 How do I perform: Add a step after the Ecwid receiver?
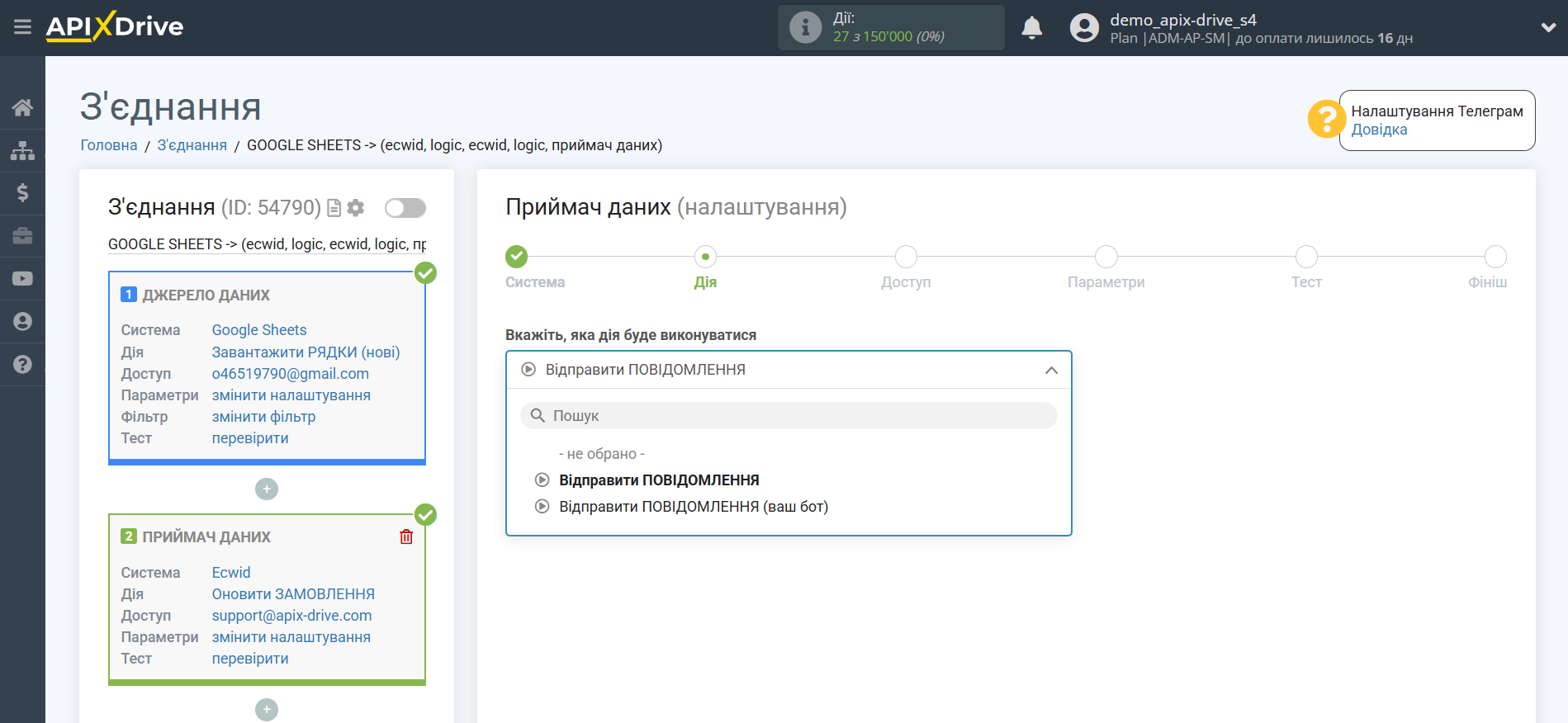coord(267,710)
